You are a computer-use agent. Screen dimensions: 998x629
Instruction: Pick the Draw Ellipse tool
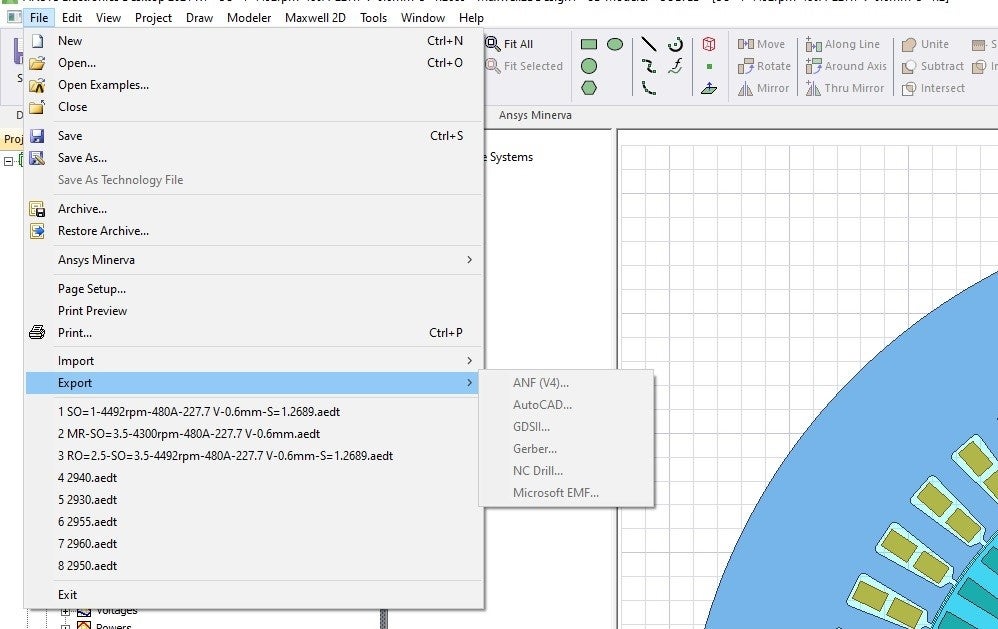click(615, 44)
